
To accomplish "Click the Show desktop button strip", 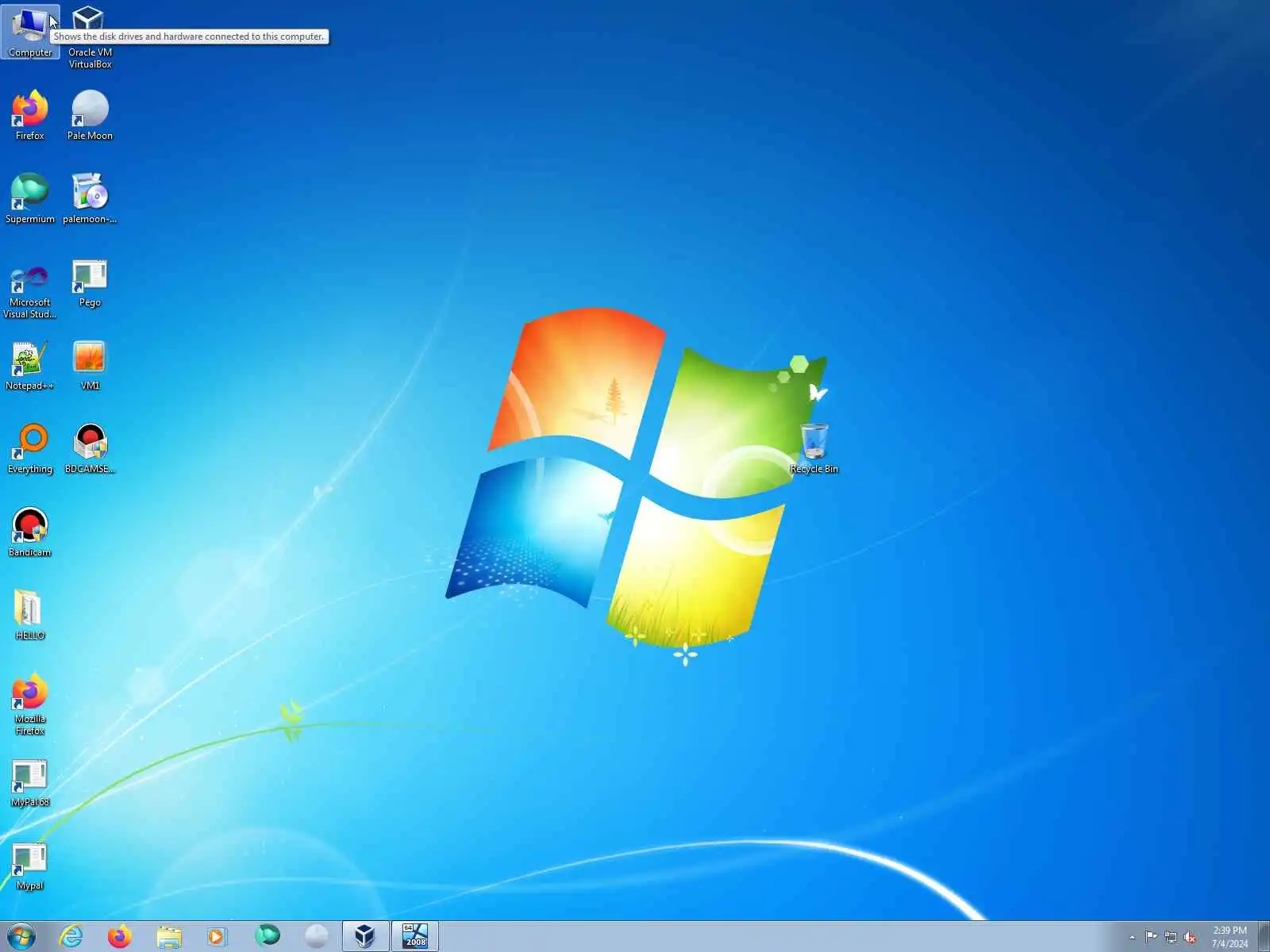I will click(1264, 937).
